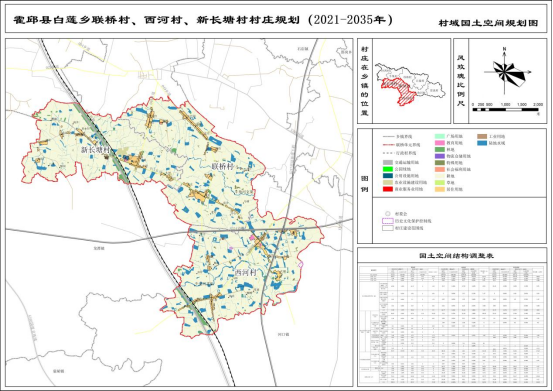
Task: Click the orange residential land legend swatch
Action: [x=439, y=189]
